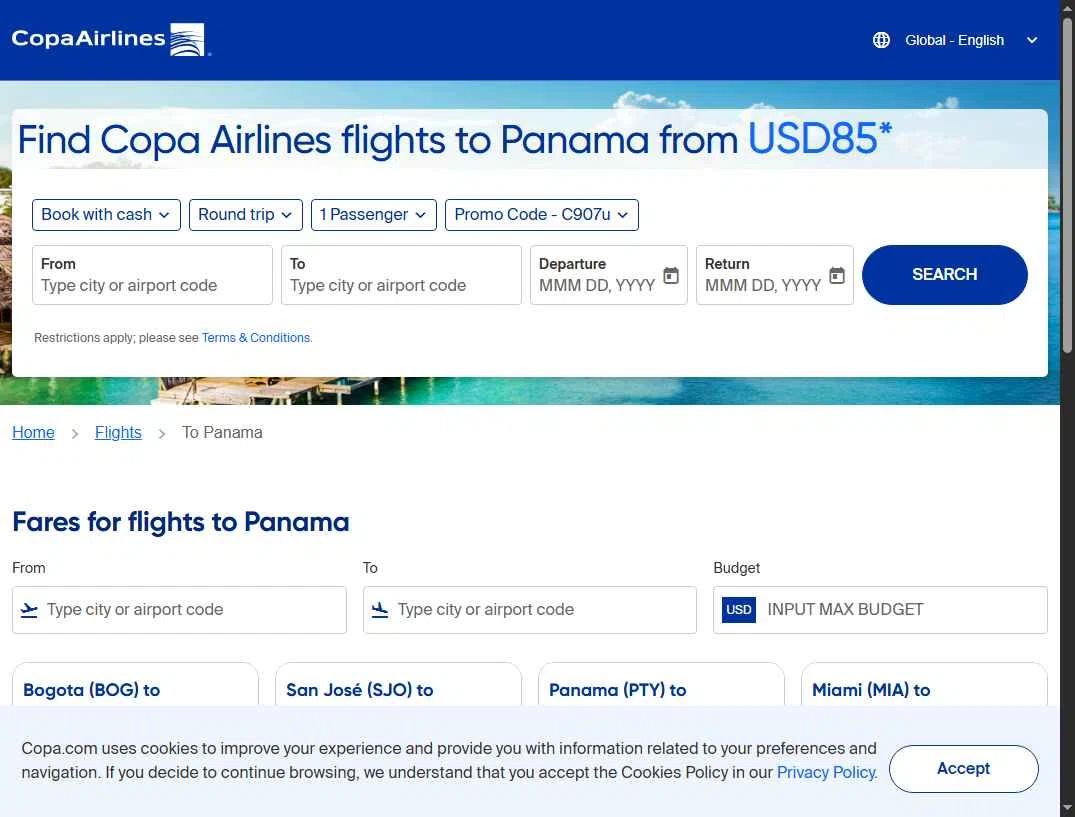Open the Return calendar icon
This screenshot has height=817, width=1075.
837,275
